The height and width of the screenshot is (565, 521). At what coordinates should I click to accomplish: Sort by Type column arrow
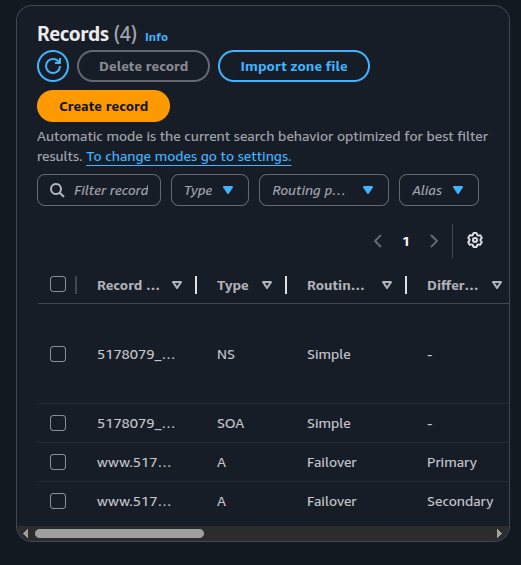pyautogui.click(x=267, y=285)
